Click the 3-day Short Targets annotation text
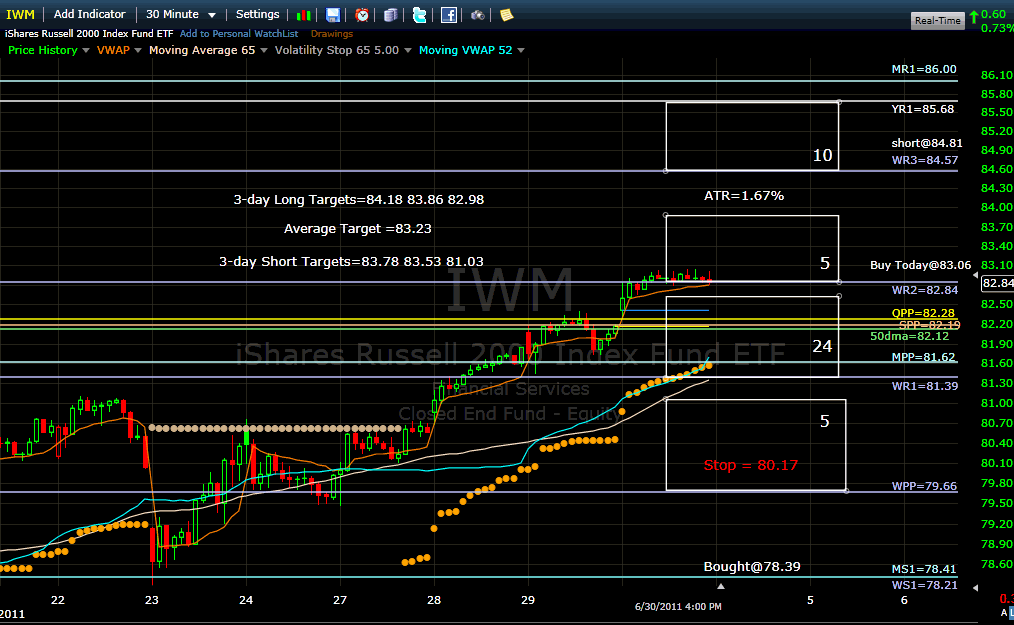This screenshot has width=1014, height=625. click(x=351, y=262)
